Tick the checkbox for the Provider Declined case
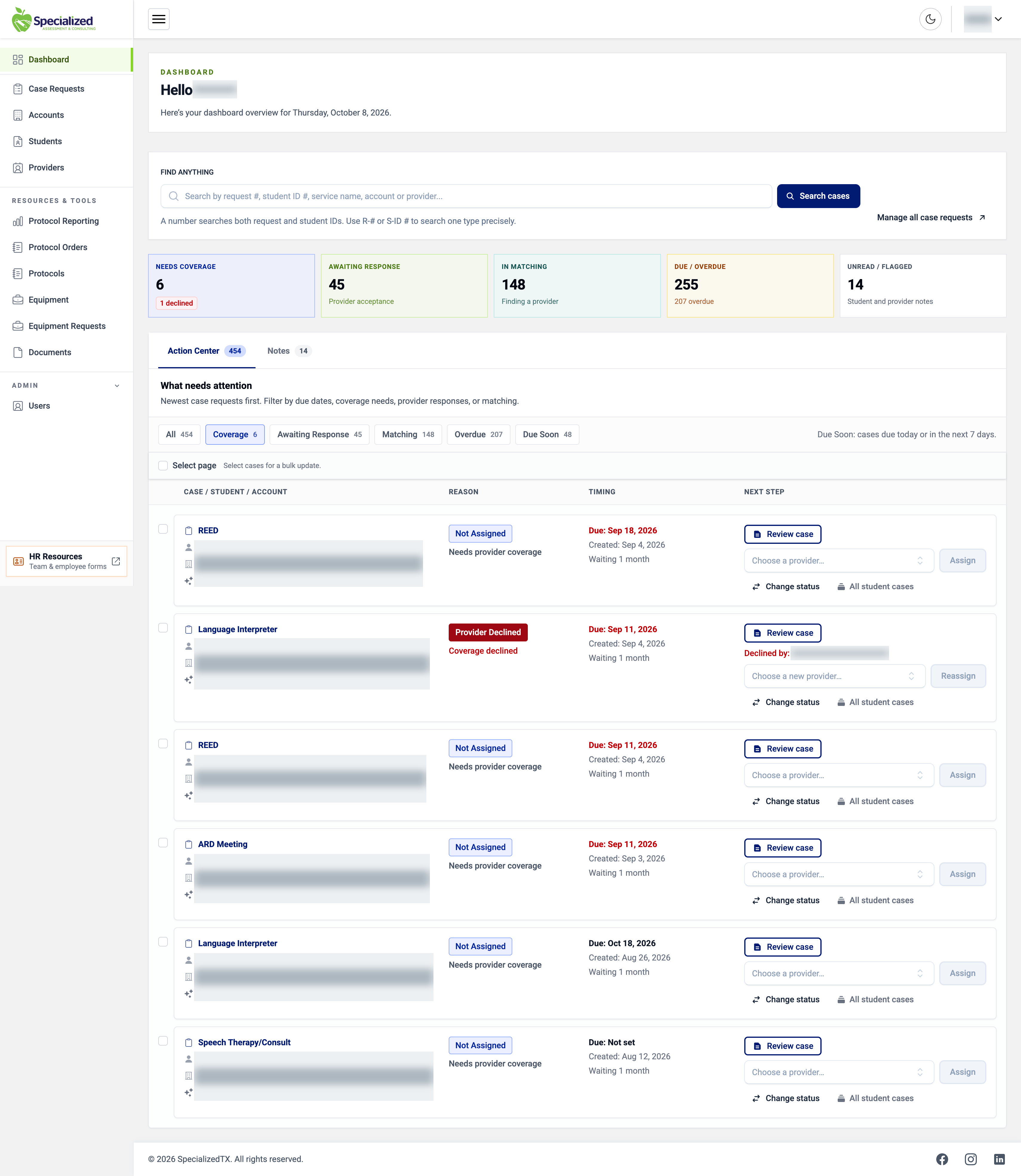The width and height of the screenshot is (1021, 1176). 163,628
